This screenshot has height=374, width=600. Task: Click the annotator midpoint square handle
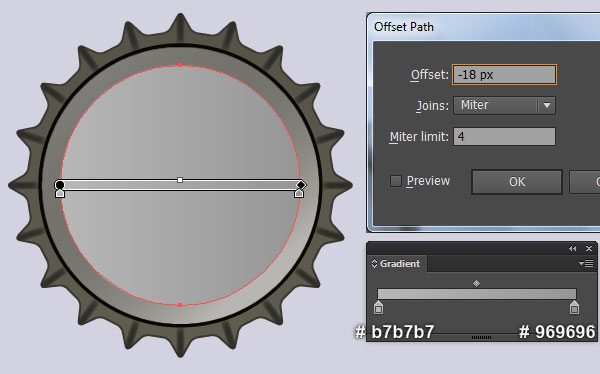click(180, 180)
